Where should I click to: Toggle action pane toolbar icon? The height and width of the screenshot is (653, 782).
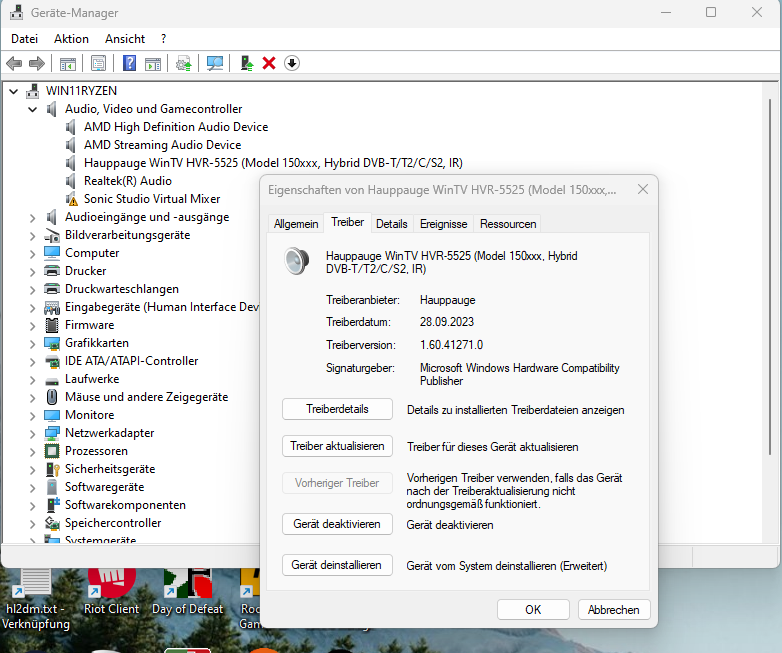(x=153, y=64)
